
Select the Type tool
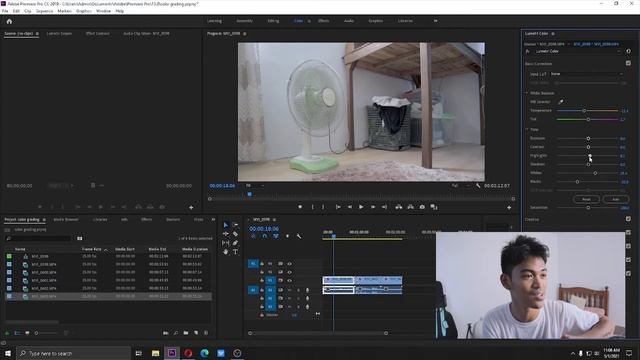(236, 252)
